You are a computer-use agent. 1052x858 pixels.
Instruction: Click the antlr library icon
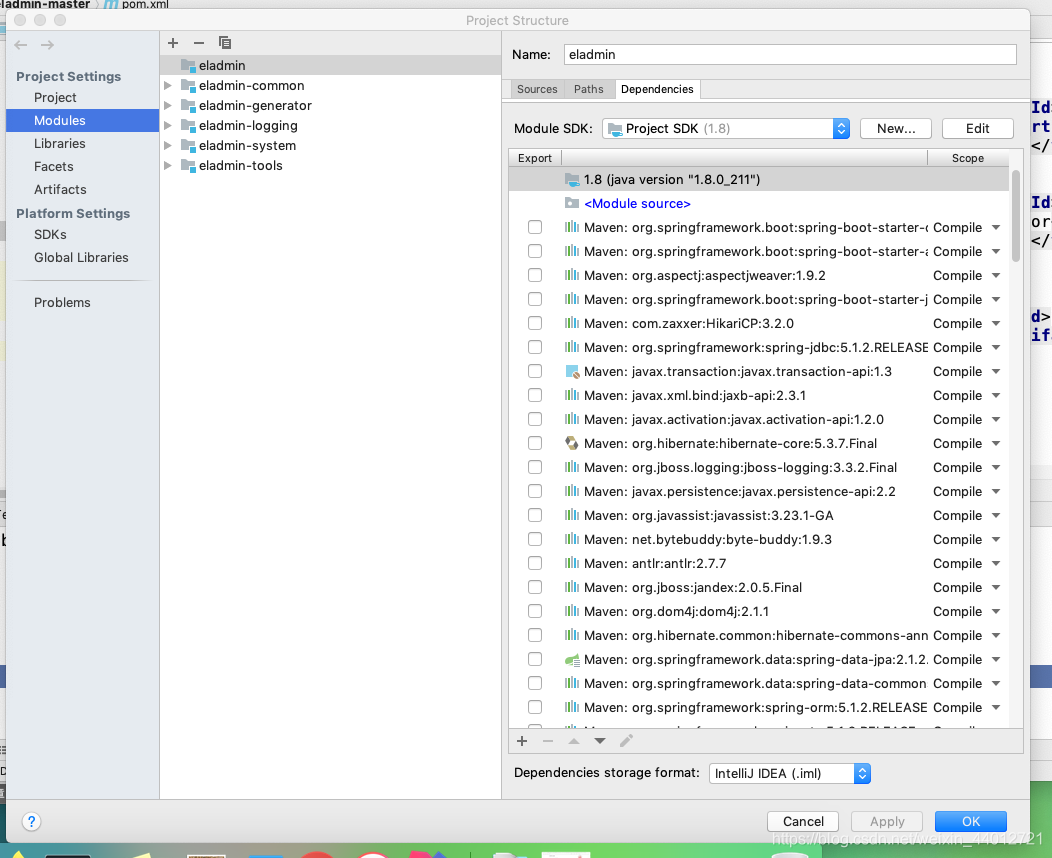(572, 563)
